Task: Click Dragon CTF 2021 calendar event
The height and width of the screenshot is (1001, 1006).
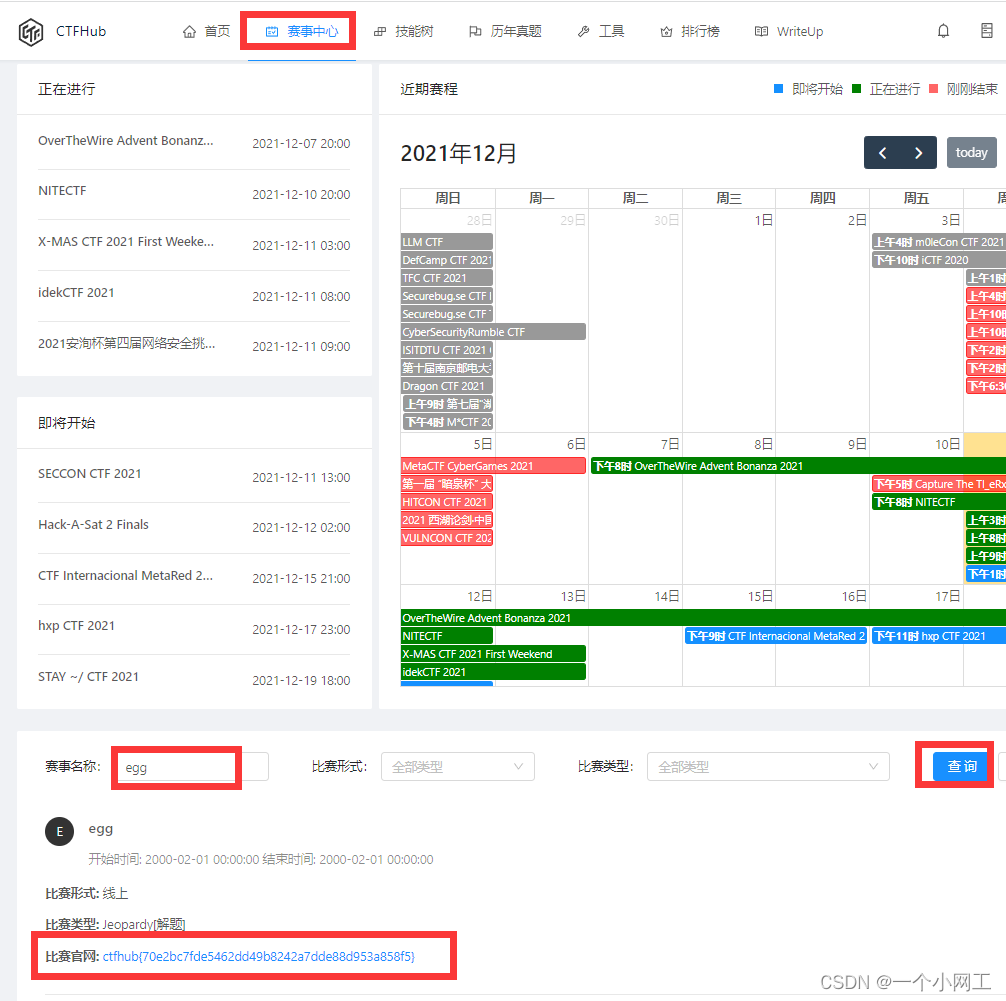Action: click(x=447, y=386)
